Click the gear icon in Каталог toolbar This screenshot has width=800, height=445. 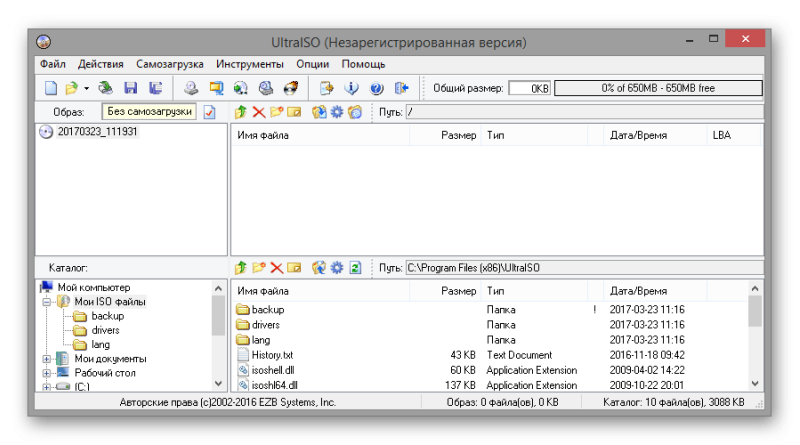tap(337, 267)
